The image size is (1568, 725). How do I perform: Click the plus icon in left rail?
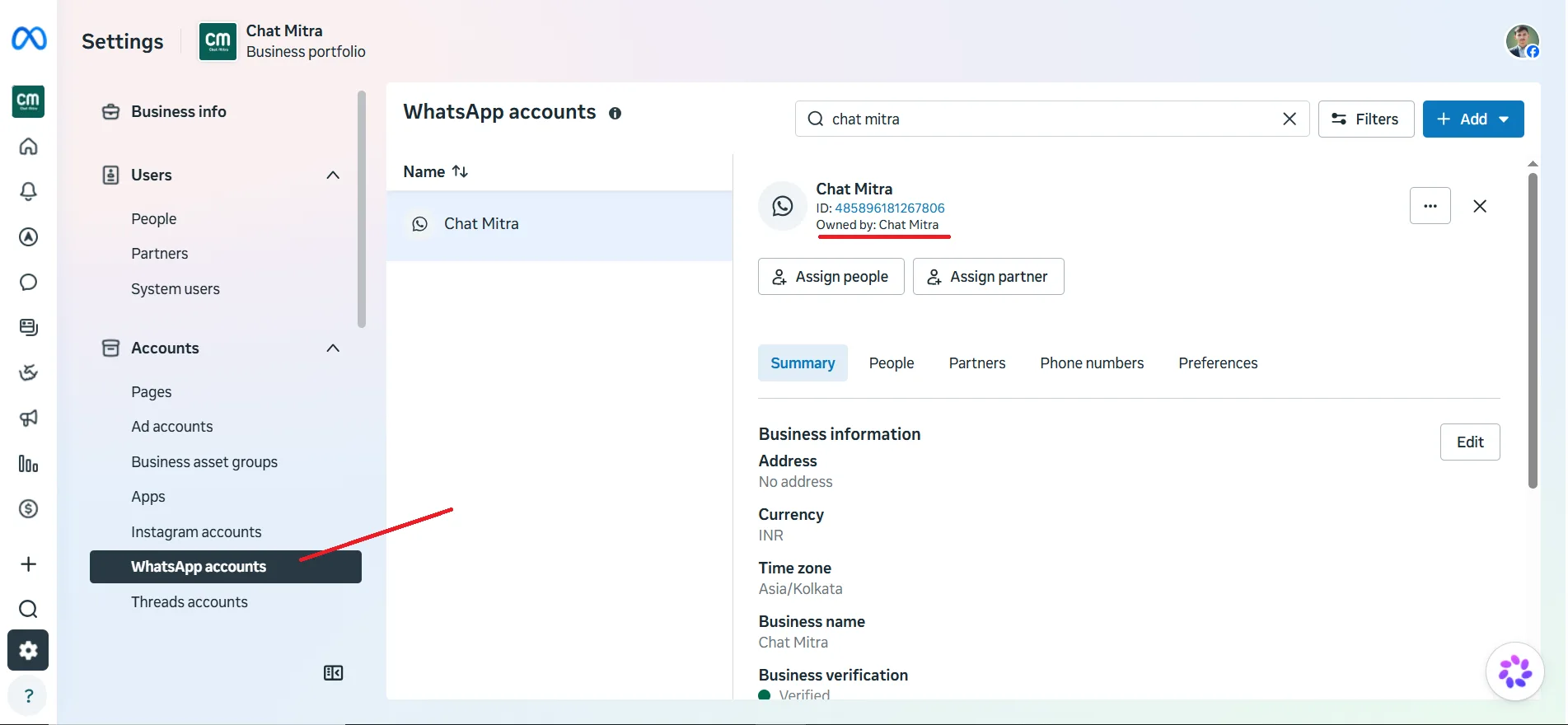[x=28, y=564]
